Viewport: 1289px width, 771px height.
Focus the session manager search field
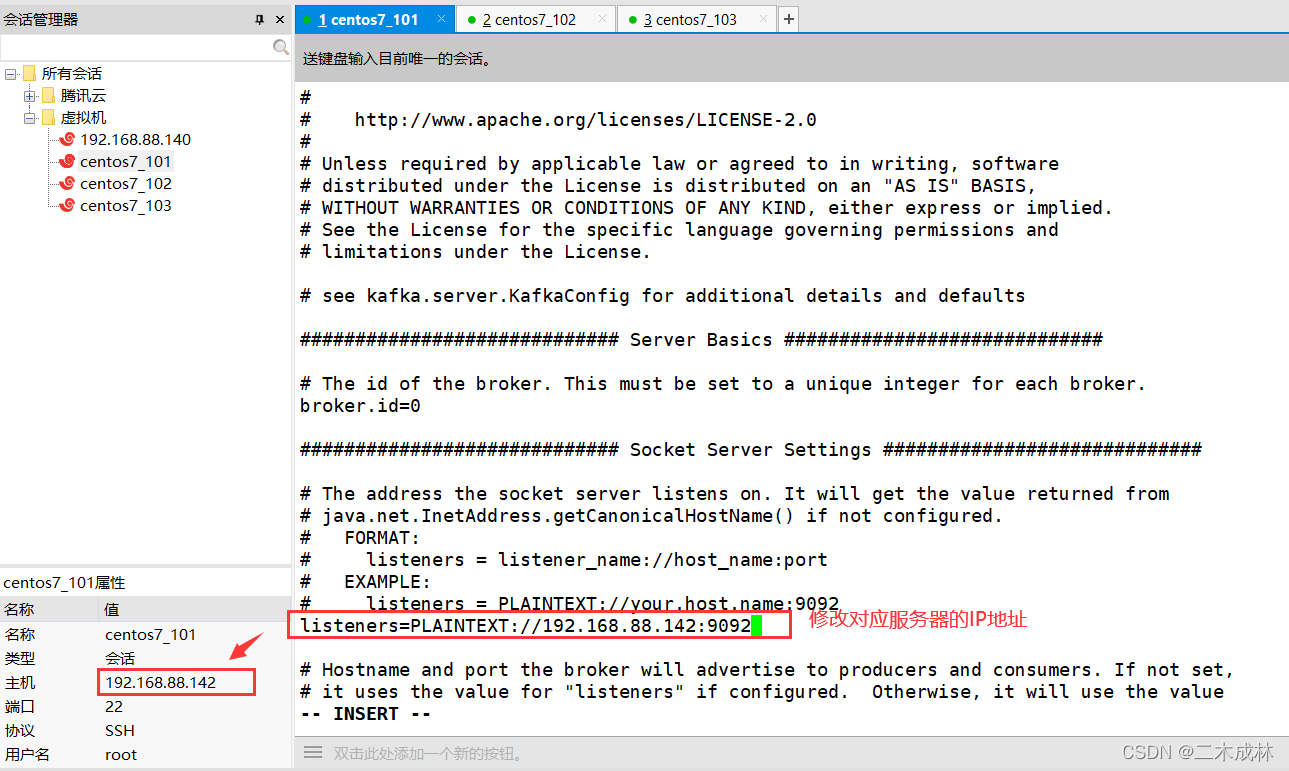point(136,47)
